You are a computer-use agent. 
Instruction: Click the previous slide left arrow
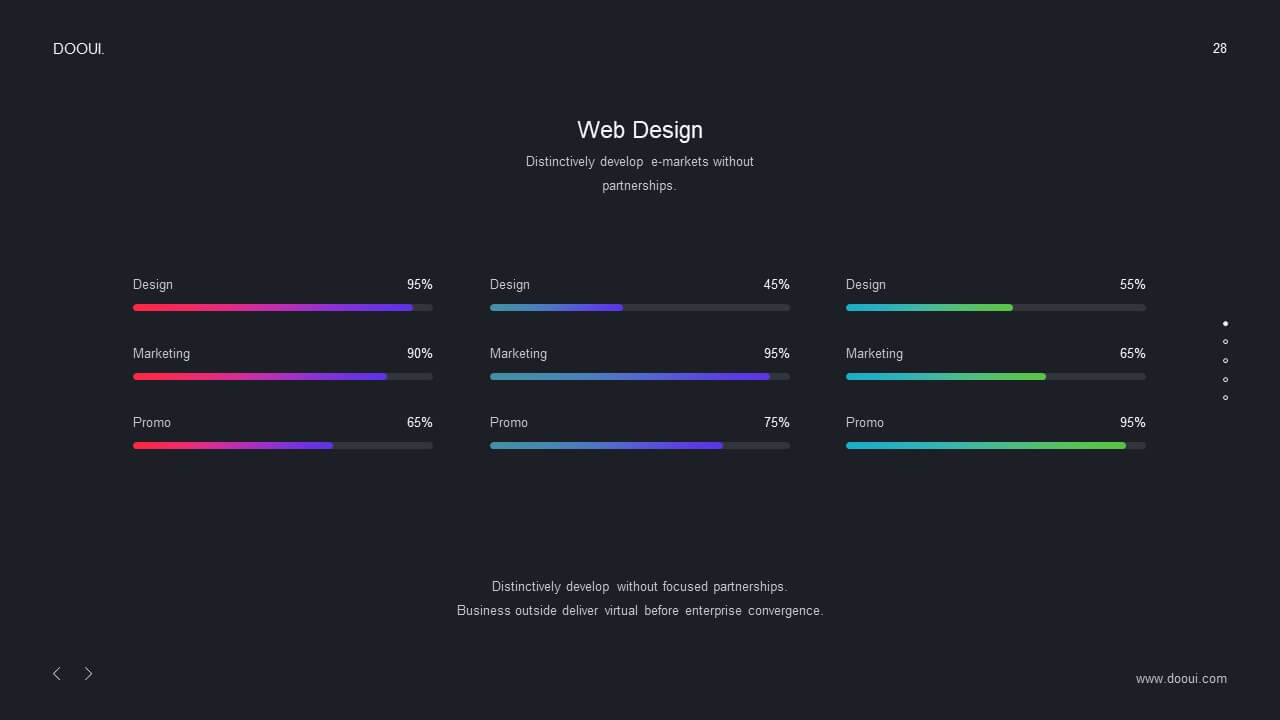point(57,674)
